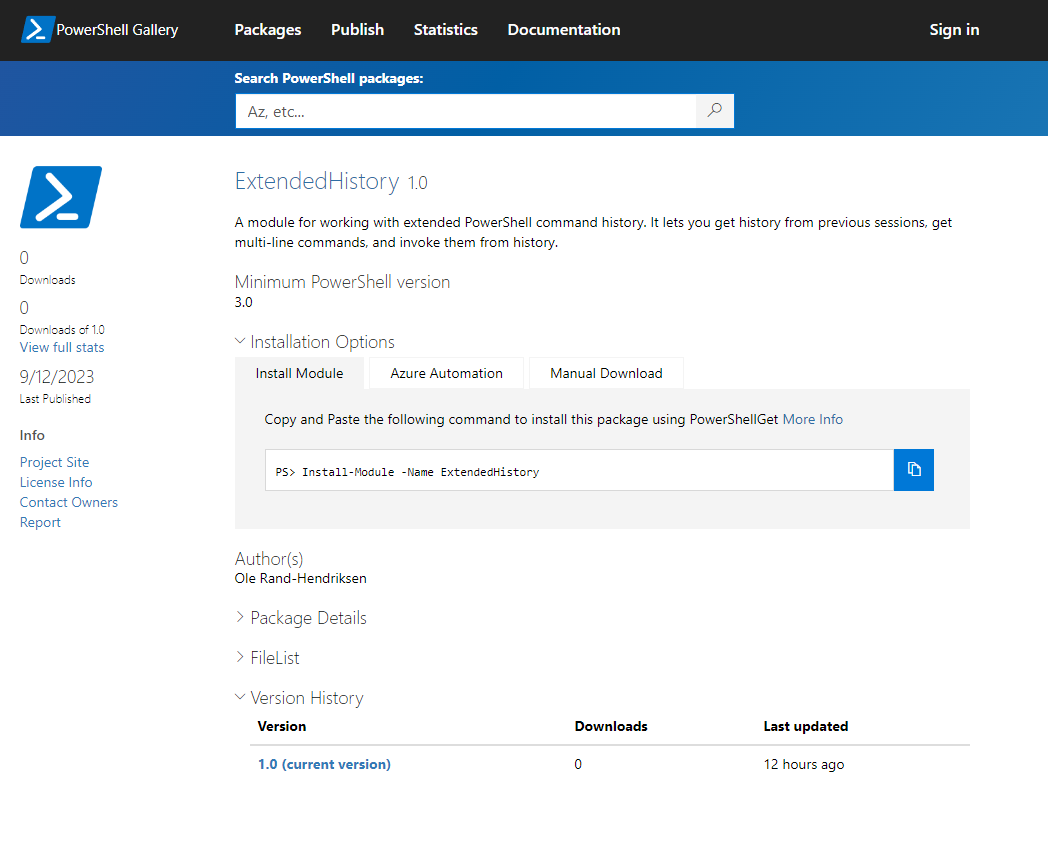
Task: Select the Install Module tab
Action: [x=299, y=374]
